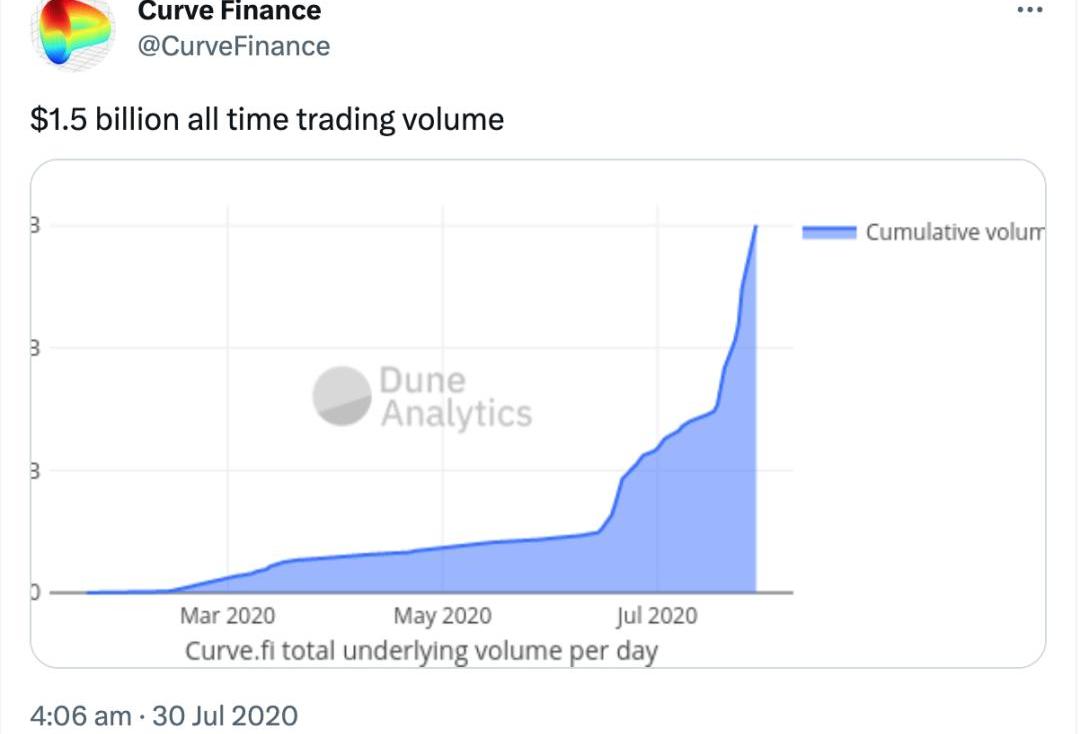Click the May 2020 axis label
Viewport: 1080px width, 734px height.
442,615
